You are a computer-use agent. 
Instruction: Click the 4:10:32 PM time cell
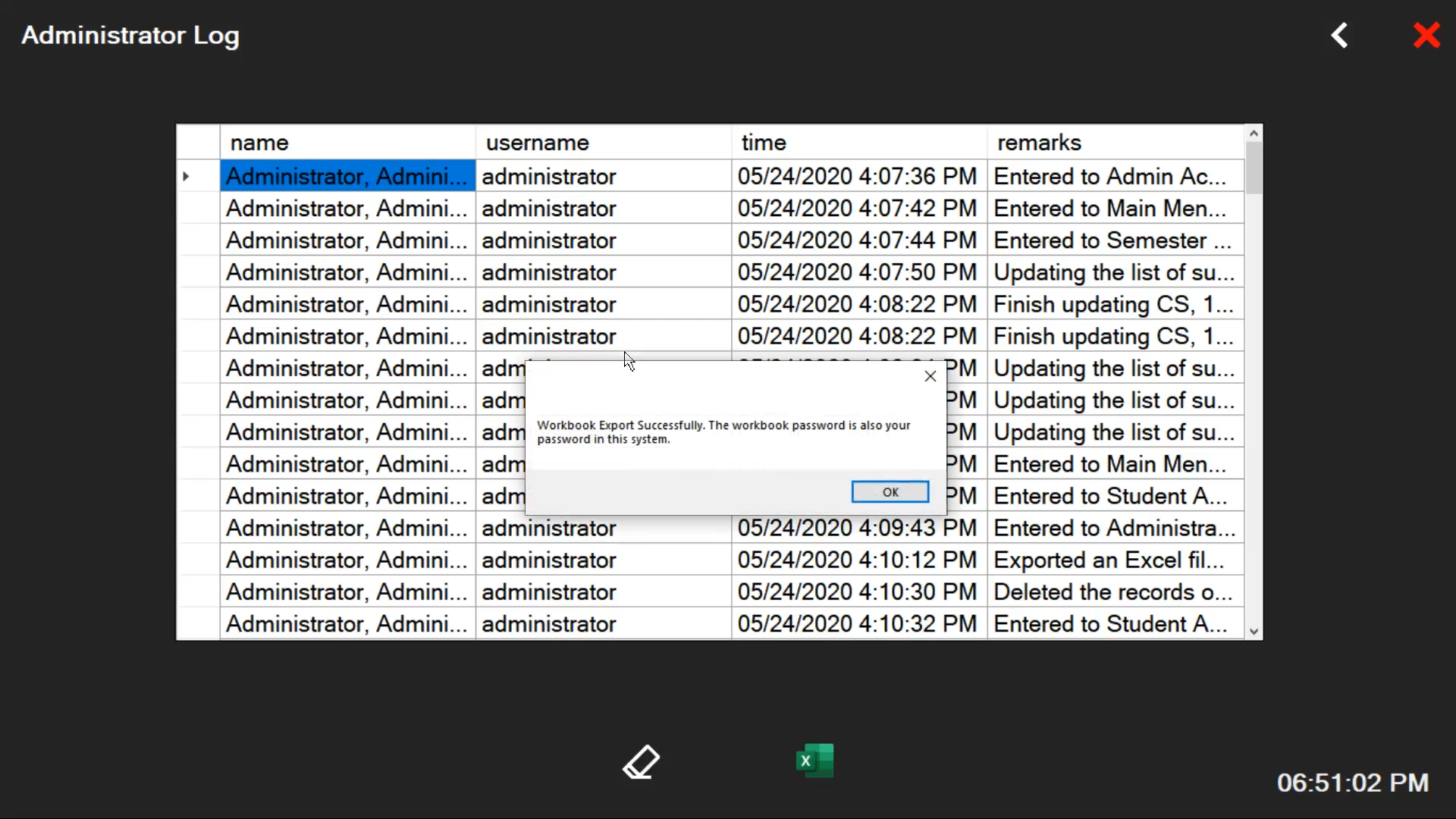[x=858, y=624]
